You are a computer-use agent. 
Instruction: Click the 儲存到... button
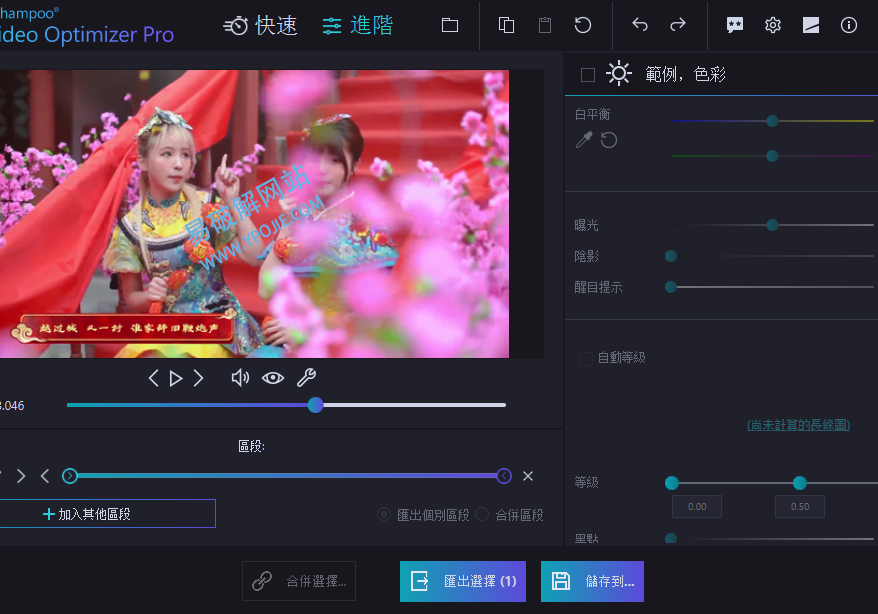coord(592,582)
